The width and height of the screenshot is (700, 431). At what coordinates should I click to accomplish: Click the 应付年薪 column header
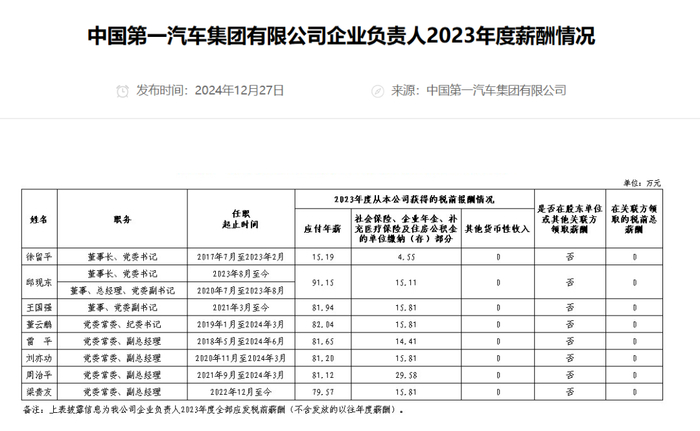[x=322, y=229]
